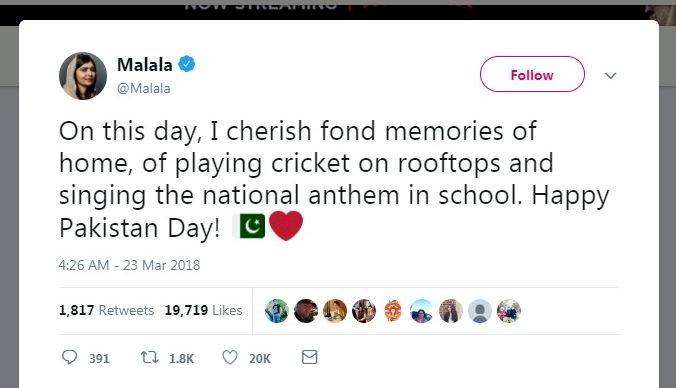Open the 4:26 AM tweet timestamp

[x=129, y=265]
